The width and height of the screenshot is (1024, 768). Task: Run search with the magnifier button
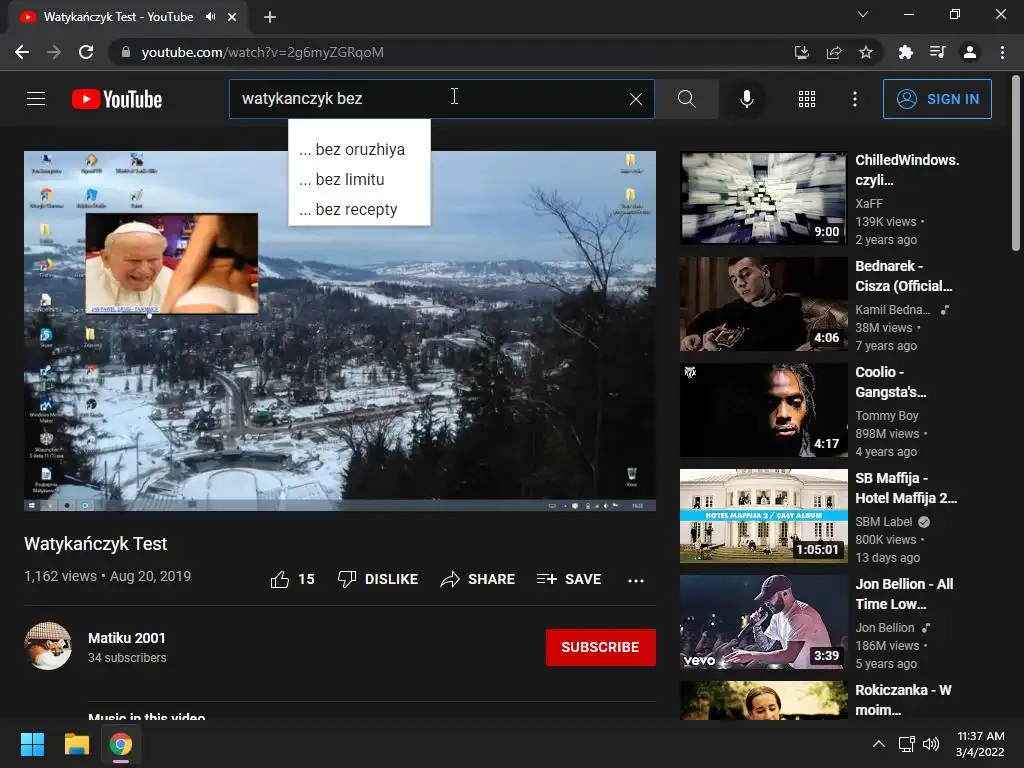[x=686, y=99]
